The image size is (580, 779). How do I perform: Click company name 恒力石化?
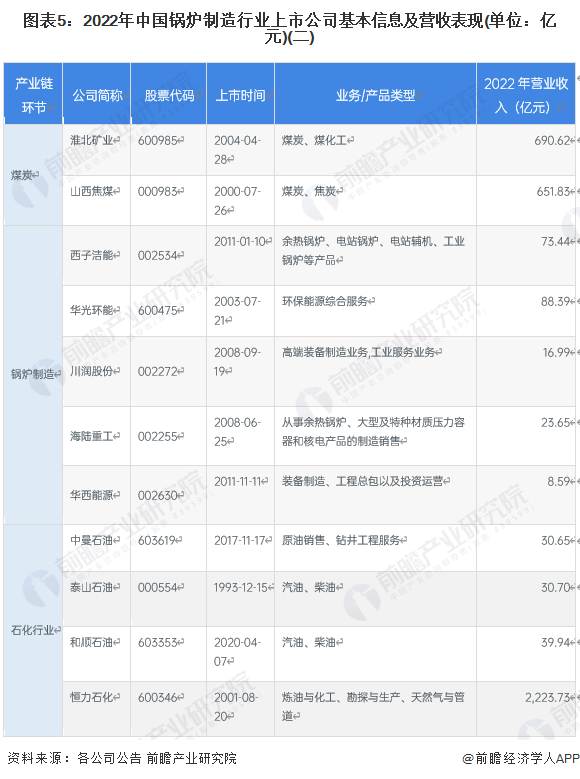tap(92, 697)
